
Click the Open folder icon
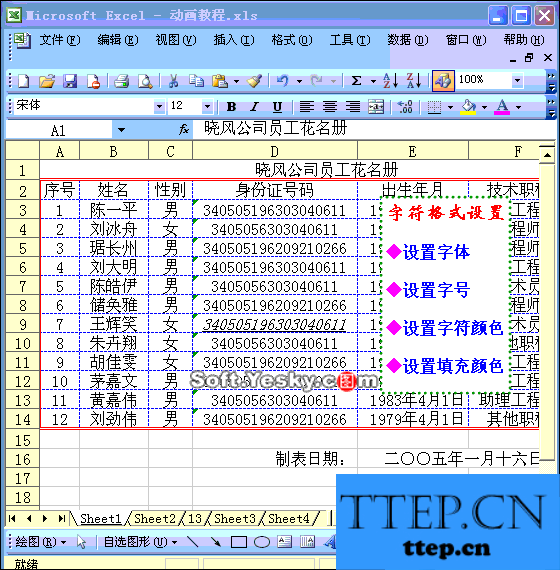47,81
